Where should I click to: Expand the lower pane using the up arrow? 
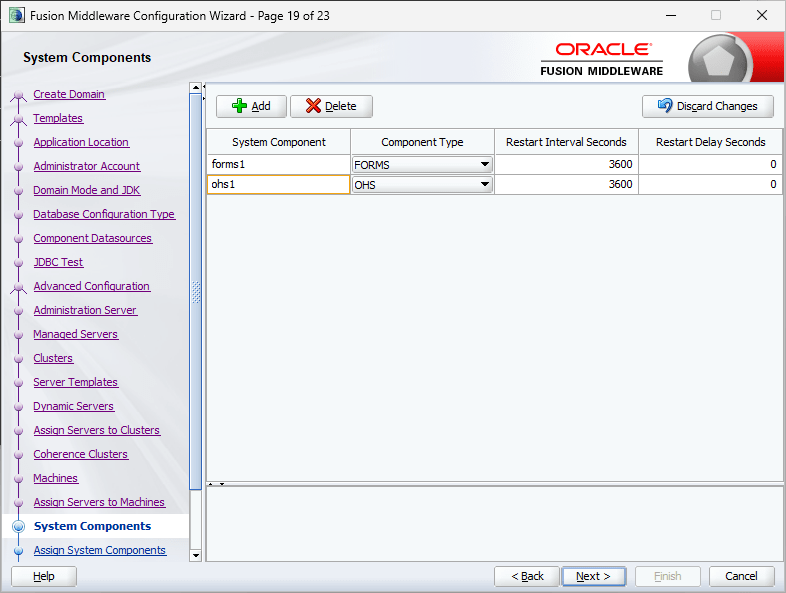coord(211,484)
